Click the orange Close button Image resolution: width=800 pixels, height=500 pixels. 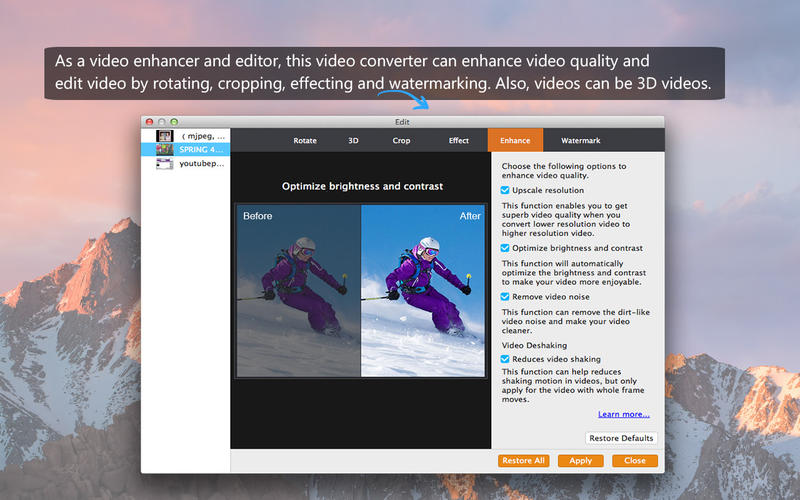[635, 461]
